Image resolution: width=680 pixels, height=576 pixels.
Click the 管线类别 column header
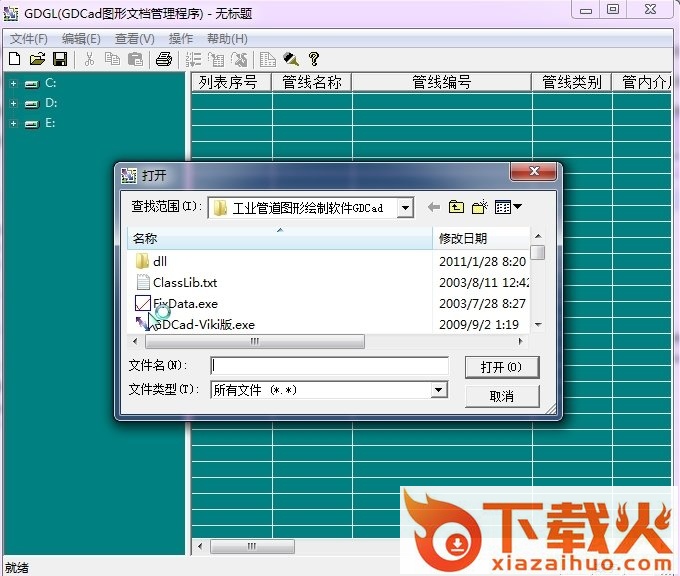tap(572, 82)
